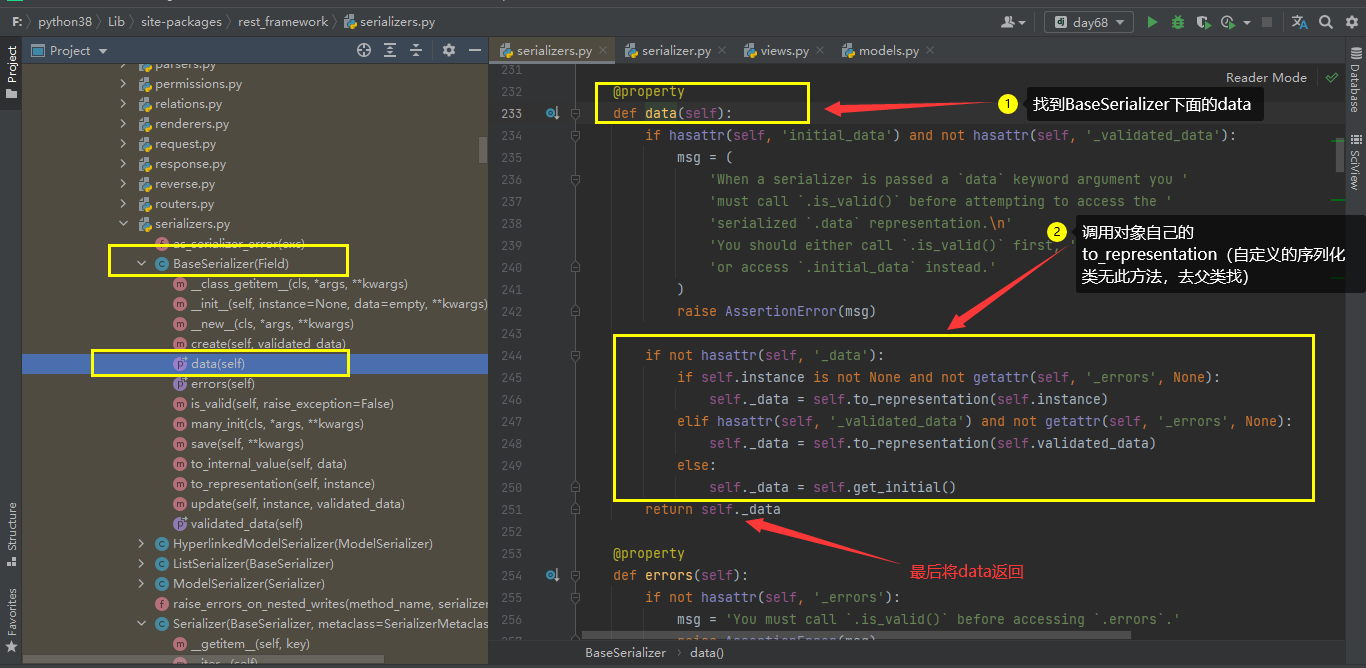This screenshot has width=1366, height=668.
Task: Click site-packages in the path breadcrumb
Action: (180, 21)
